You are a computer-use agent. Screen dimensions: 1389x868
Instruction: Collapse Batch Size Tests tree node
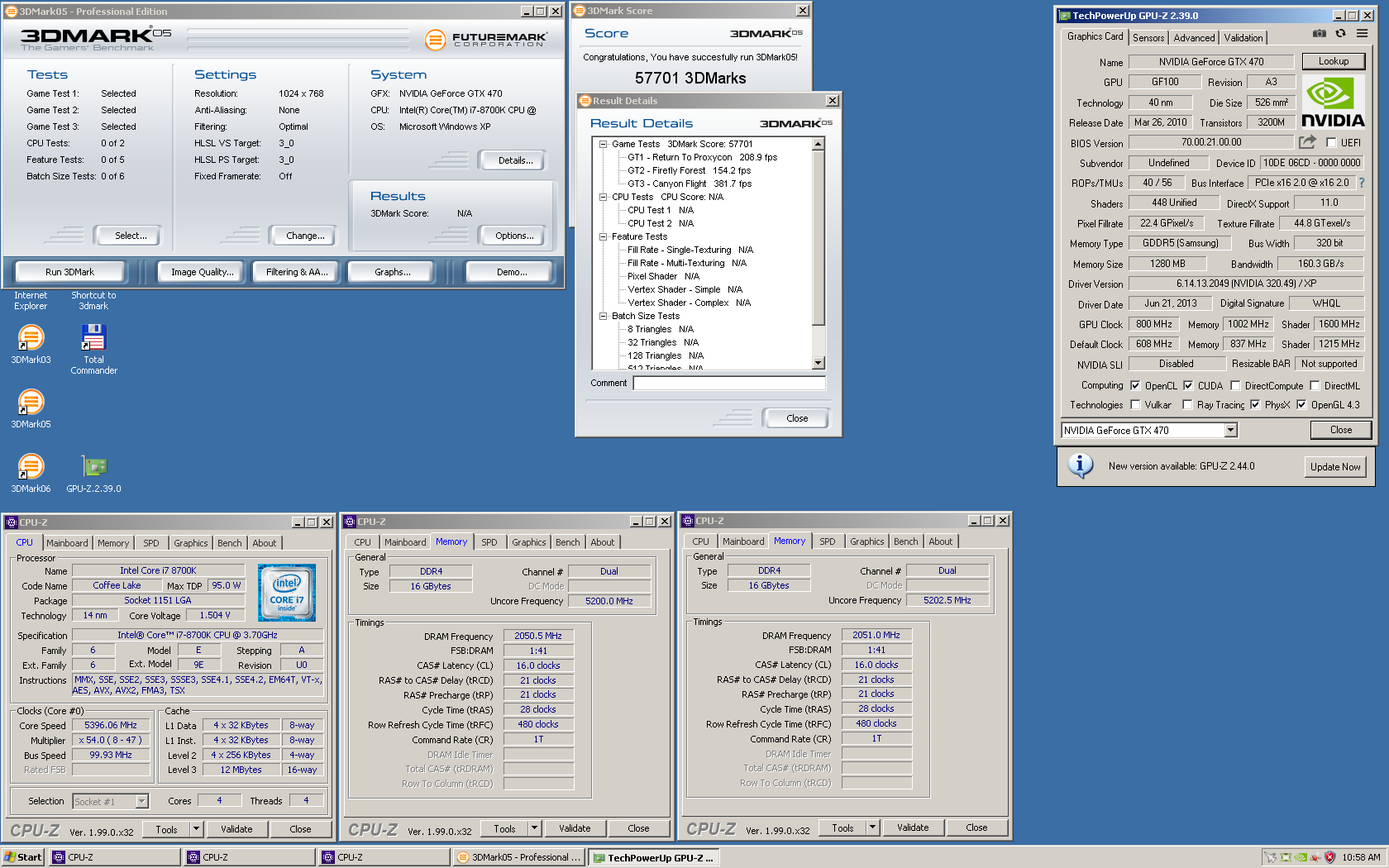[604, 316]
